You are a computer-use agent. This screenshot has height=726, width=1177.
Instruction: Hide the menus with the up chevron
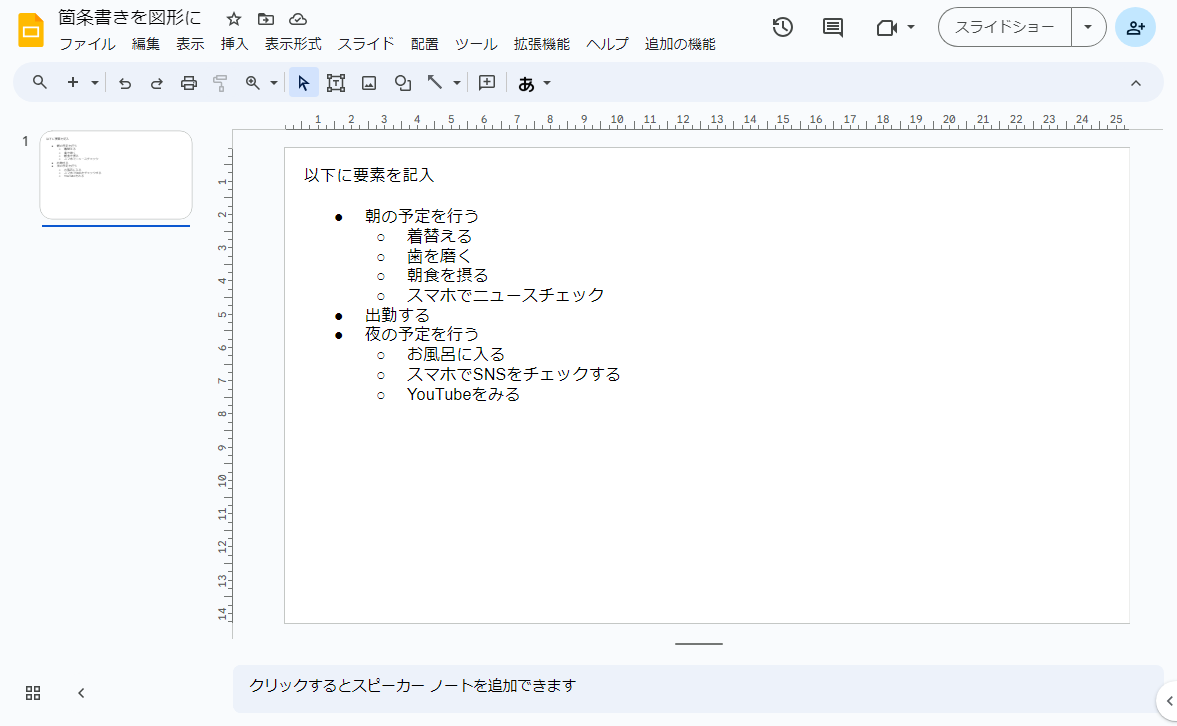click(x=1136, y=83)
